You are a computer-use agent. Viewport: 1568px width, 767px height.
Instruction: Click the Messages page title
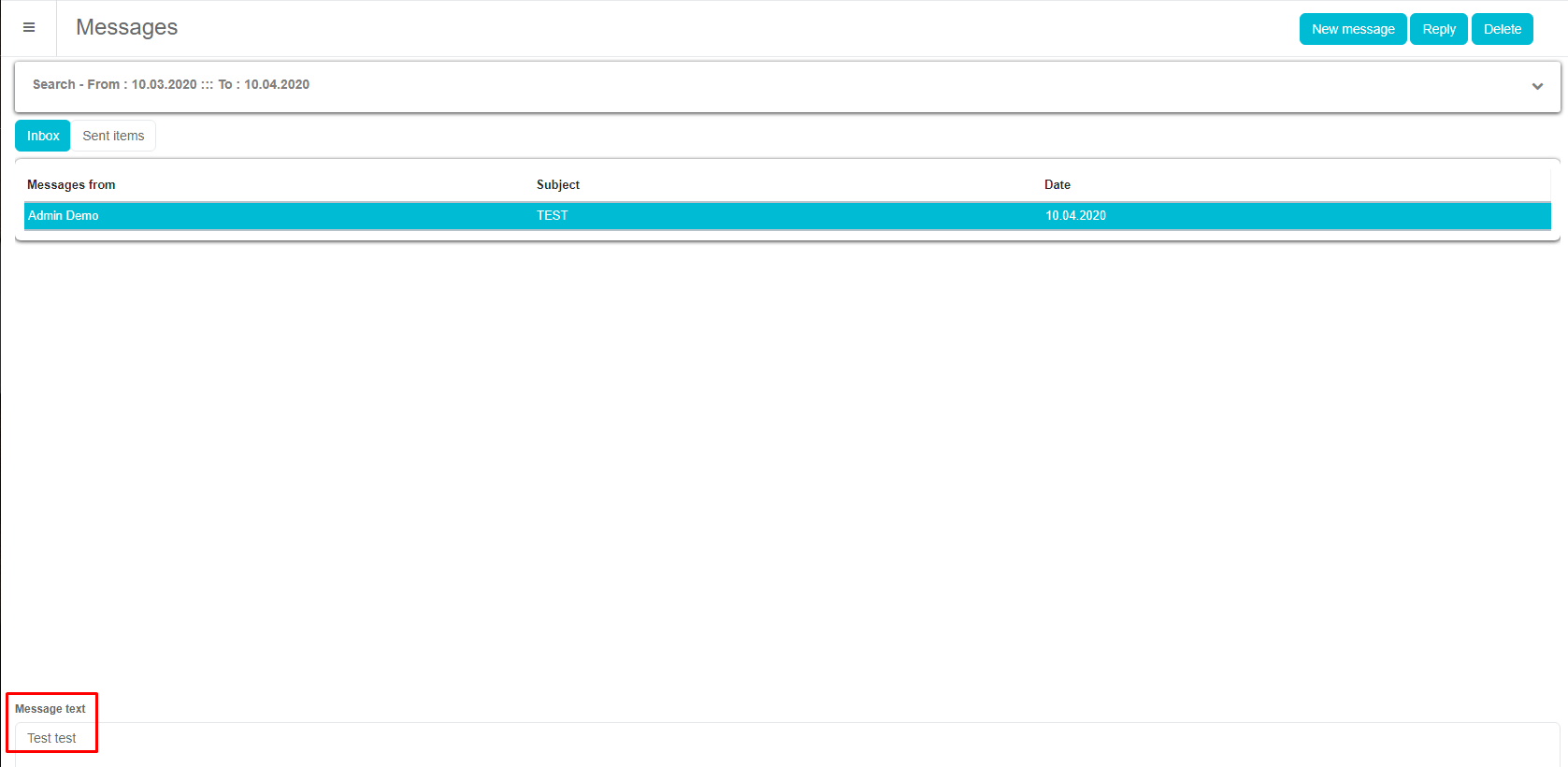click(126, 28)
